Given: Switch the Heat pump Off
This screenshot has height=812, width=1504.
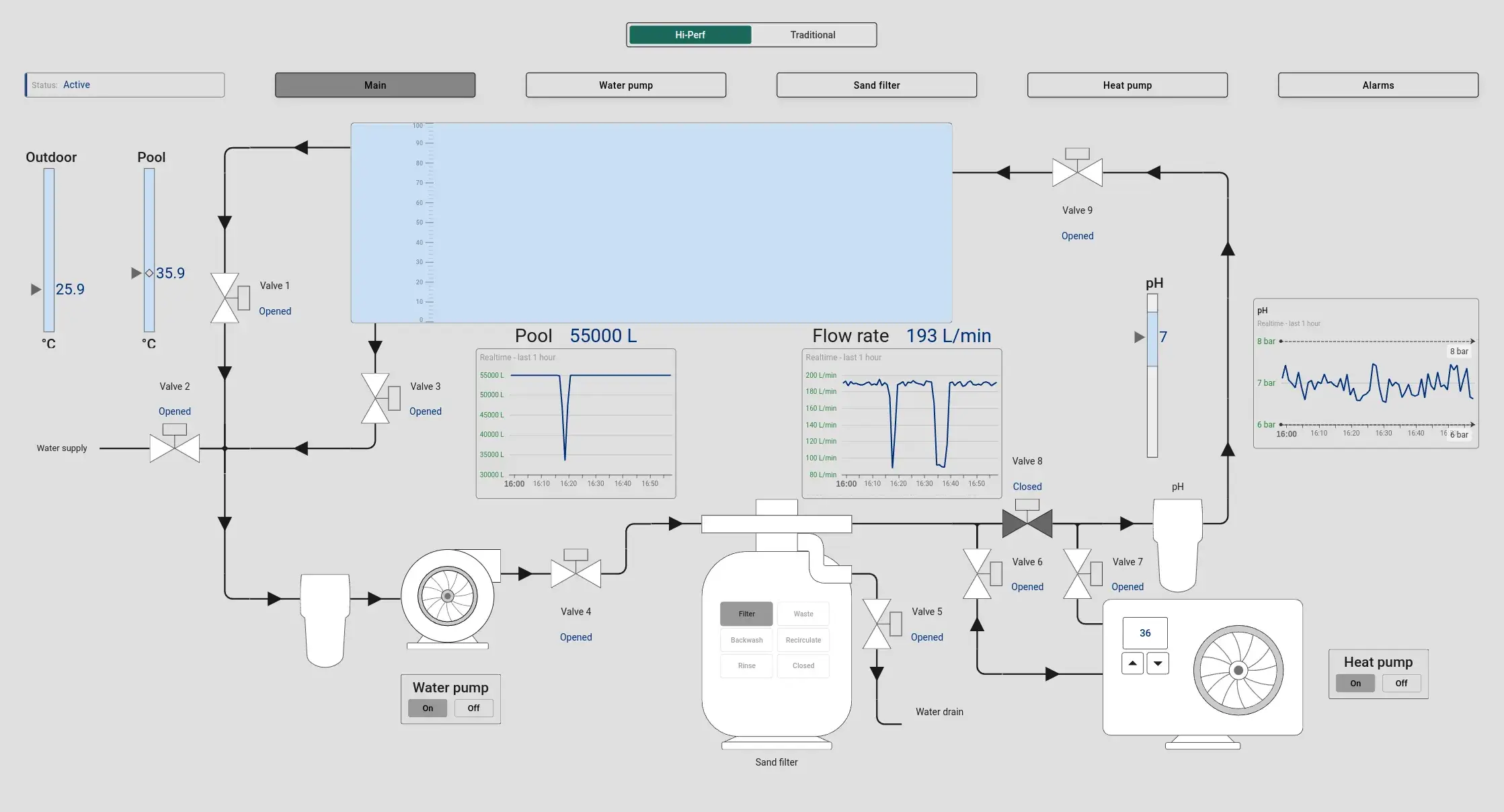Looking at the screenshot, I should click(x=1401, y=683).
